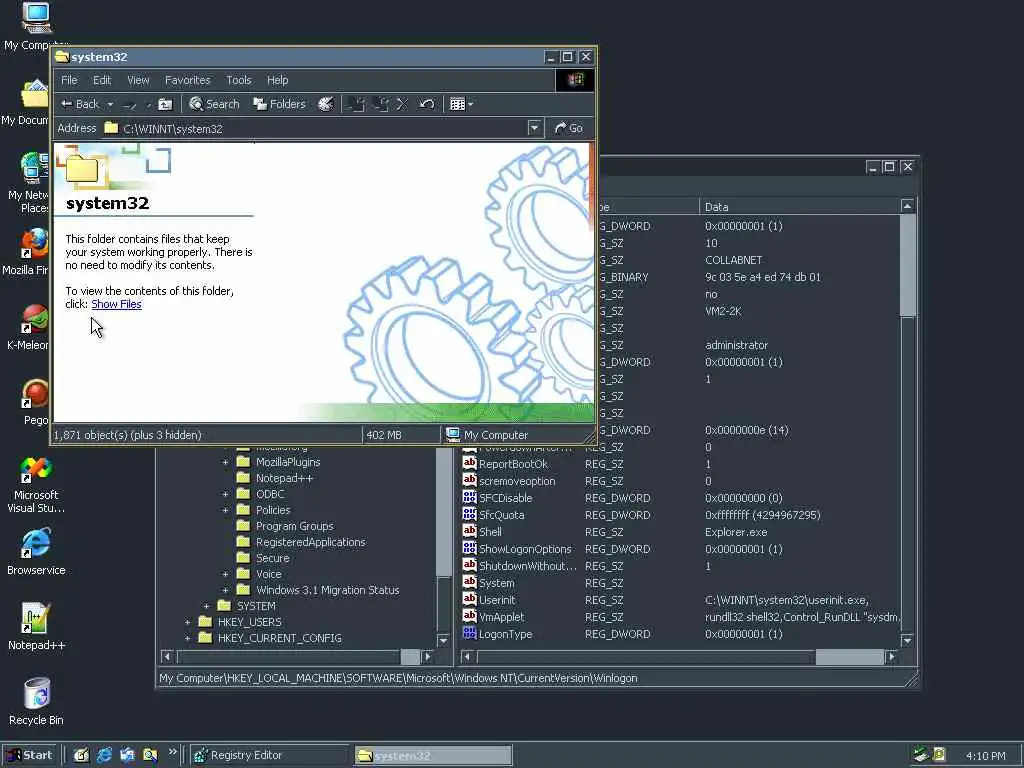Select the VmApplet registry value

point(501,617)
